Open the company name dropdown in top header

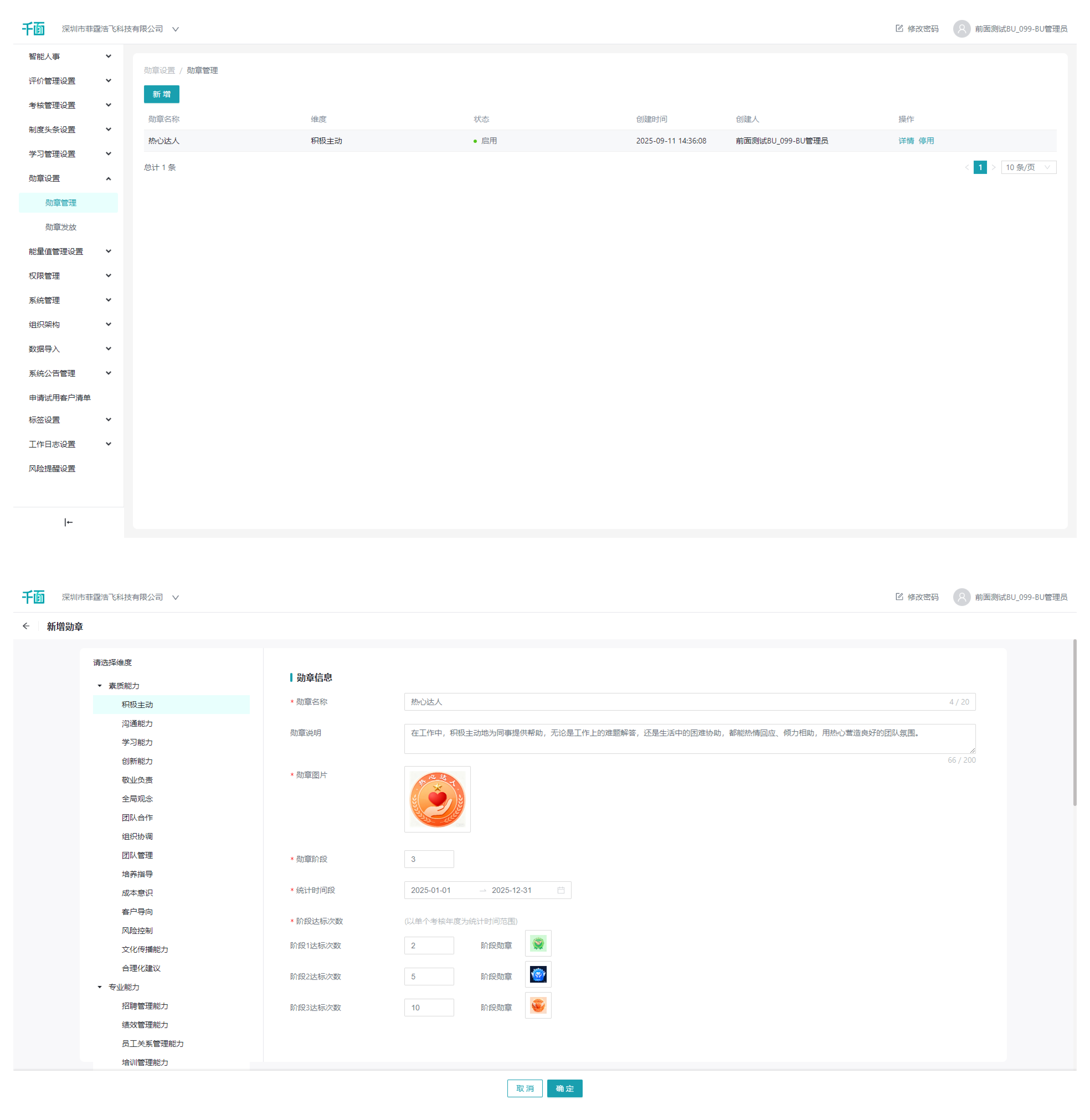[x=176, y=29]
